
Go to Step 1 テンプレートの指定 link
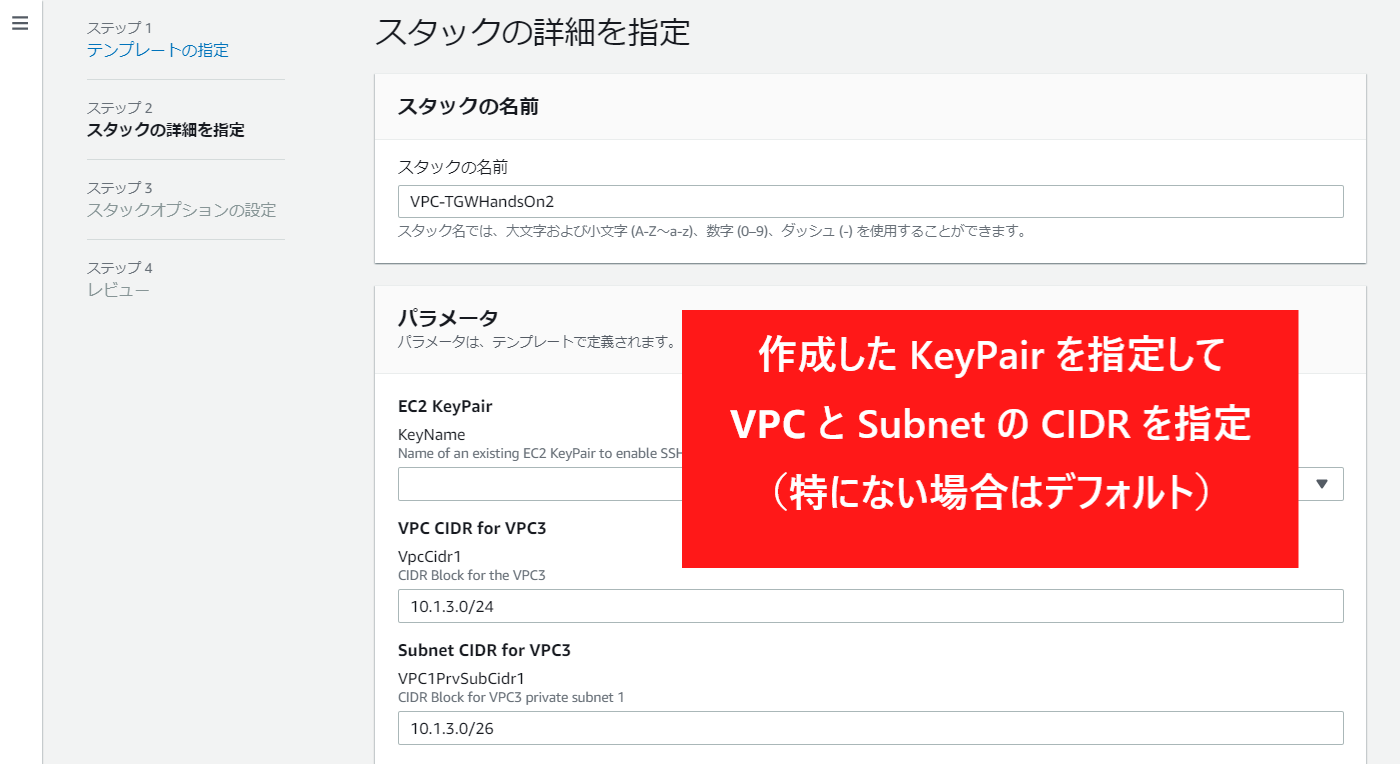[x=158, y=50]
